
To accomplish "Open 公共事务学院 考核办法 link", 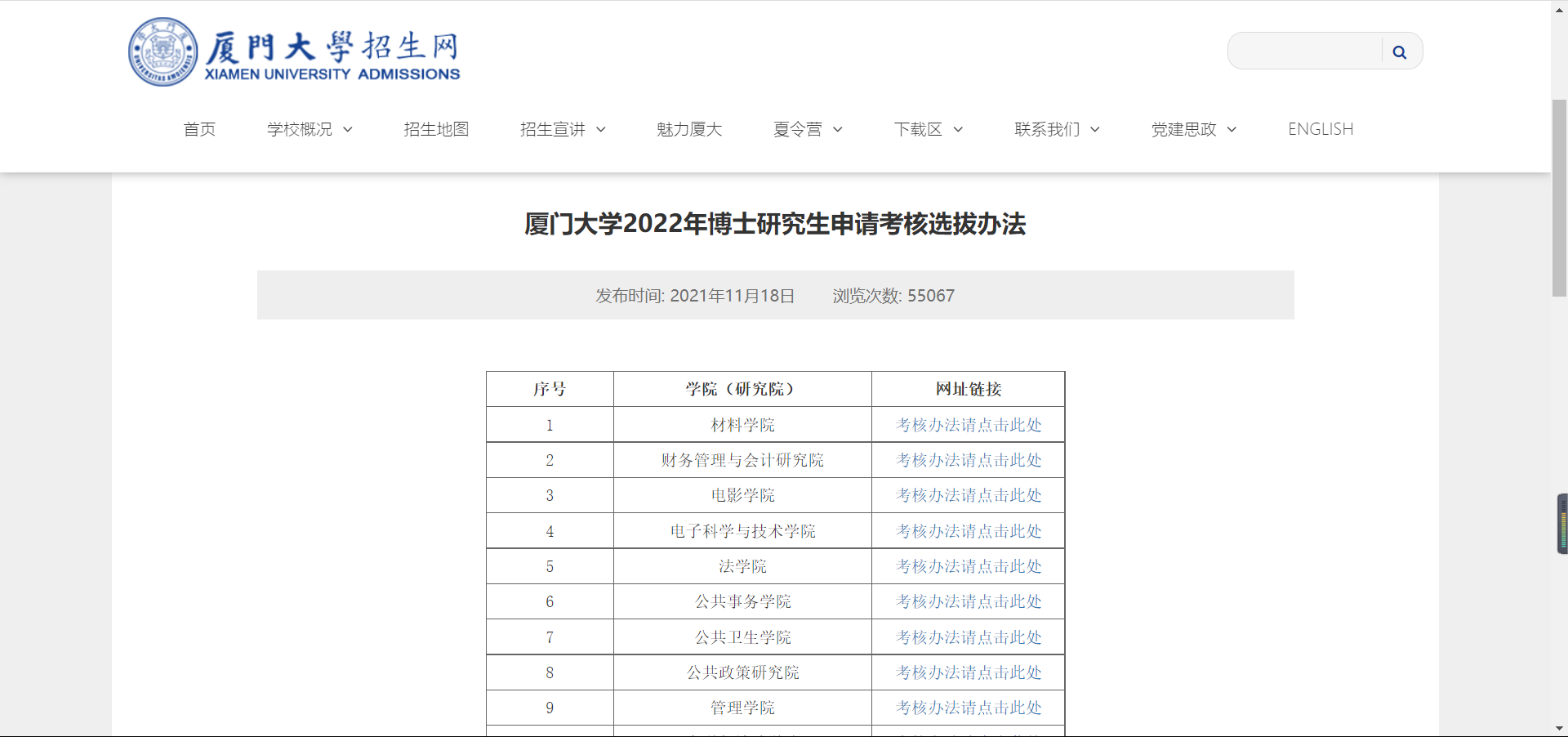I will click(969, 601).
